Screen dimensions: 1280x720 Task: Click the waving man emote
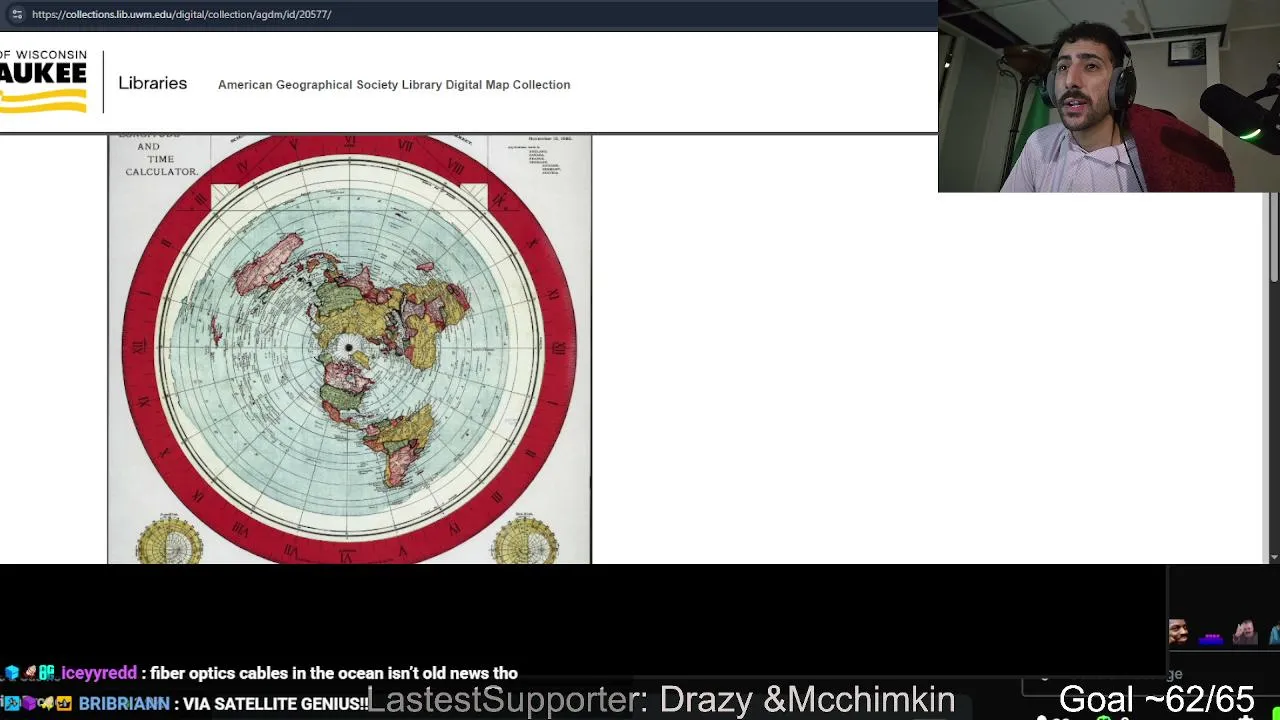pyautogui.click(x=1245, y=633)
